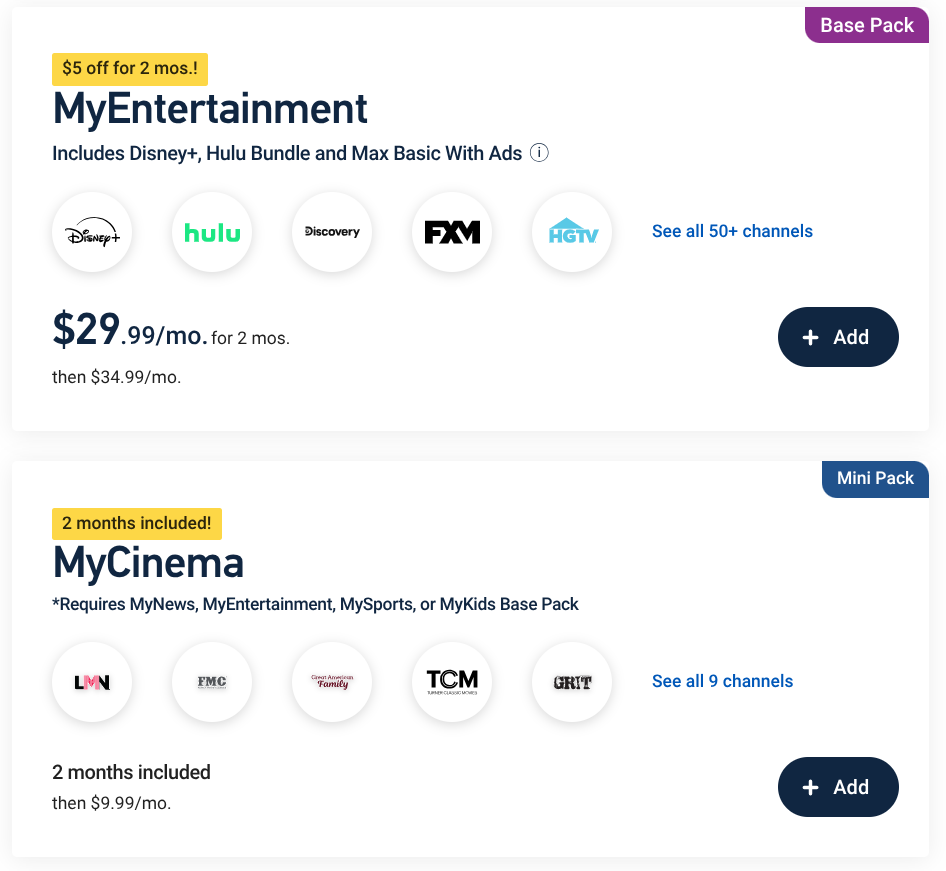Add the MyCinema mini pack

(838, 787)
